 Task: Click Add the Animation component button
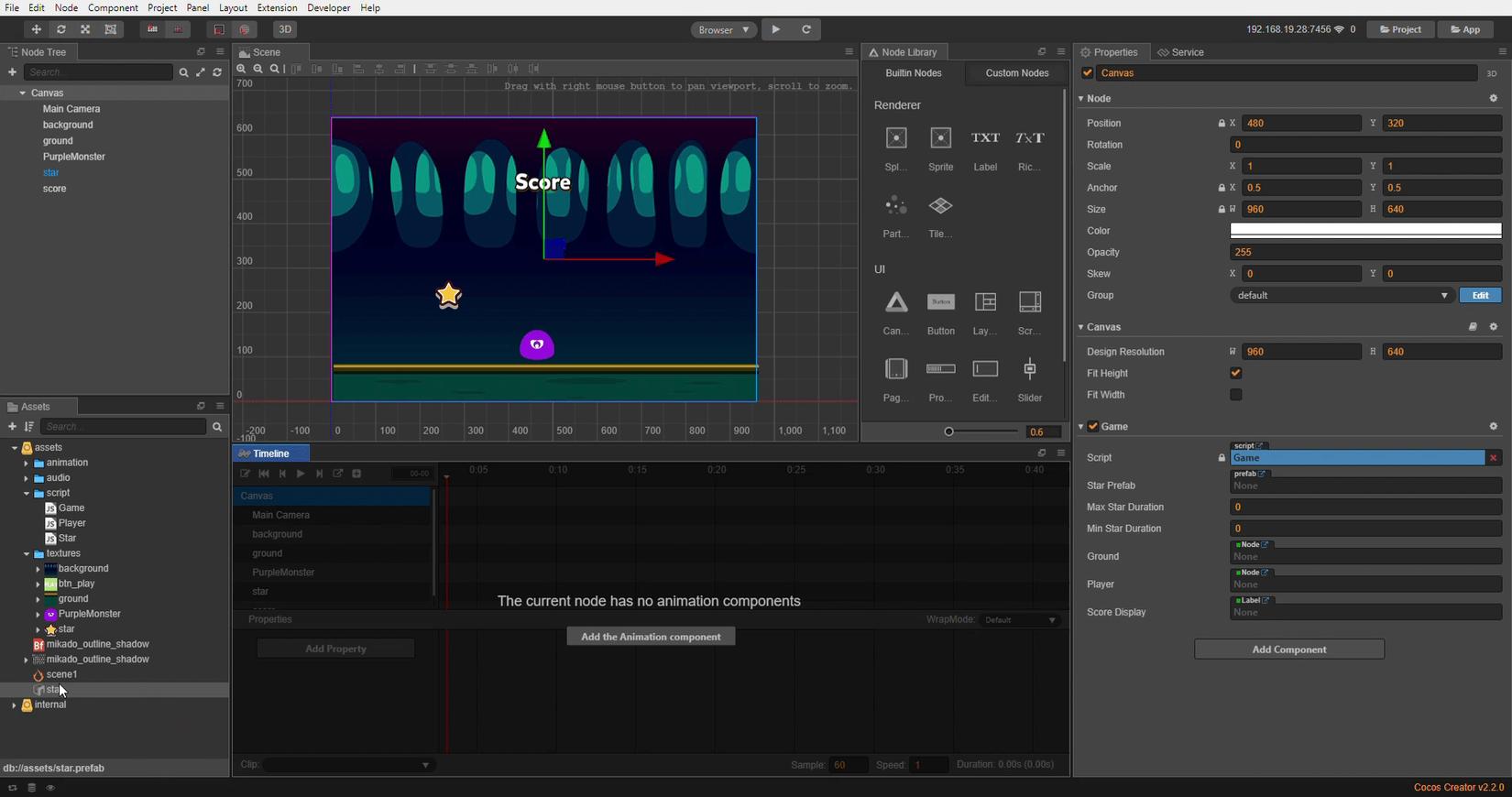point(651,637)
